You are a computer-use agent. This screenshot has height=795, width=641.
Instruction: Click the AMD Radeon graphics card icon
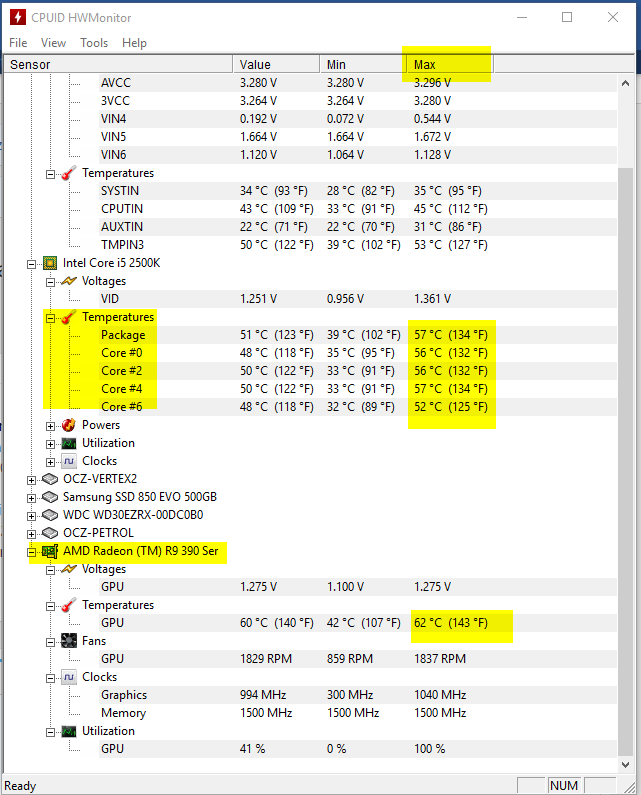pyautogui.click(x=50, y=551)
